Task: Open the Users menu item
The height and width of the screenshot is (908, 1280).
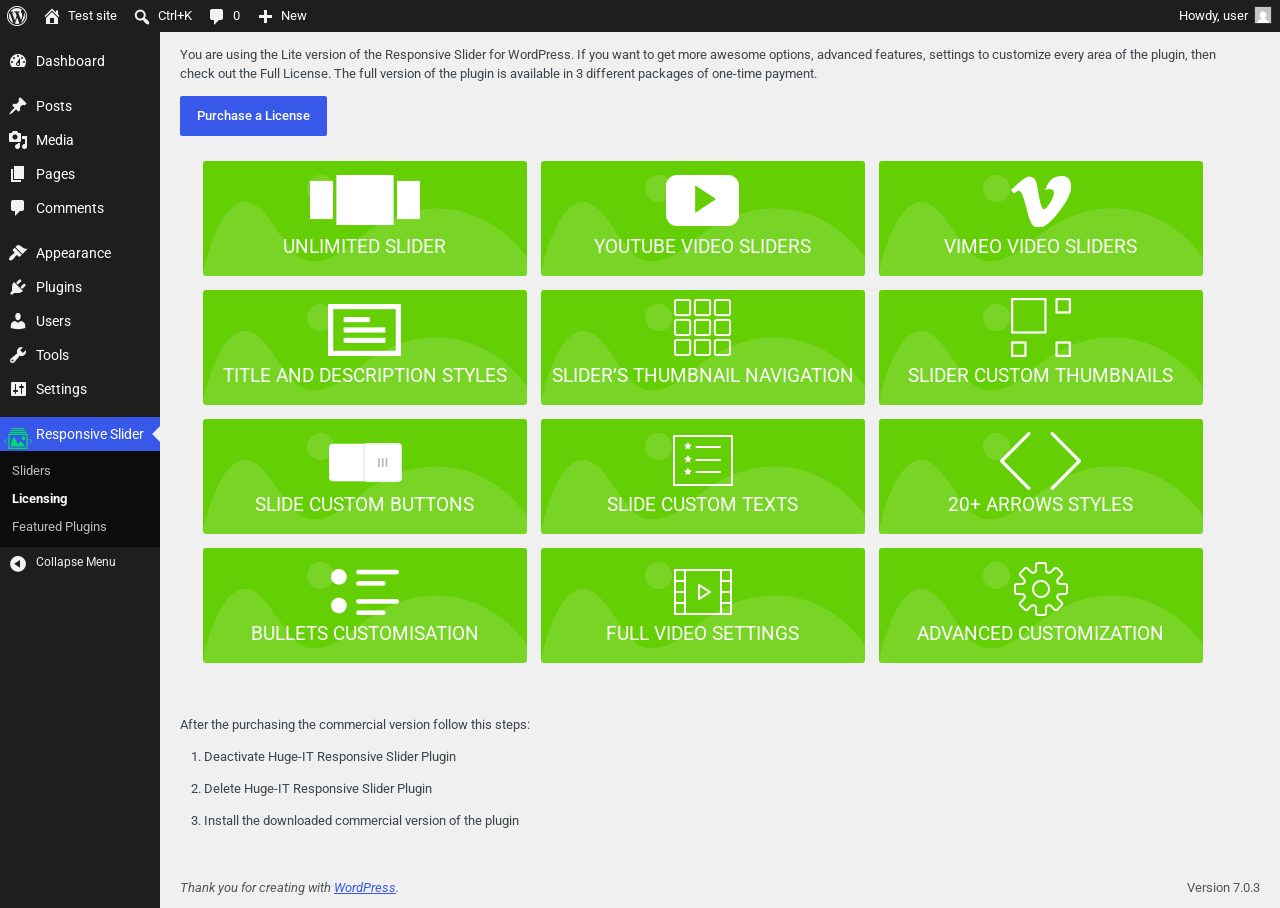Action: [80, 321]
